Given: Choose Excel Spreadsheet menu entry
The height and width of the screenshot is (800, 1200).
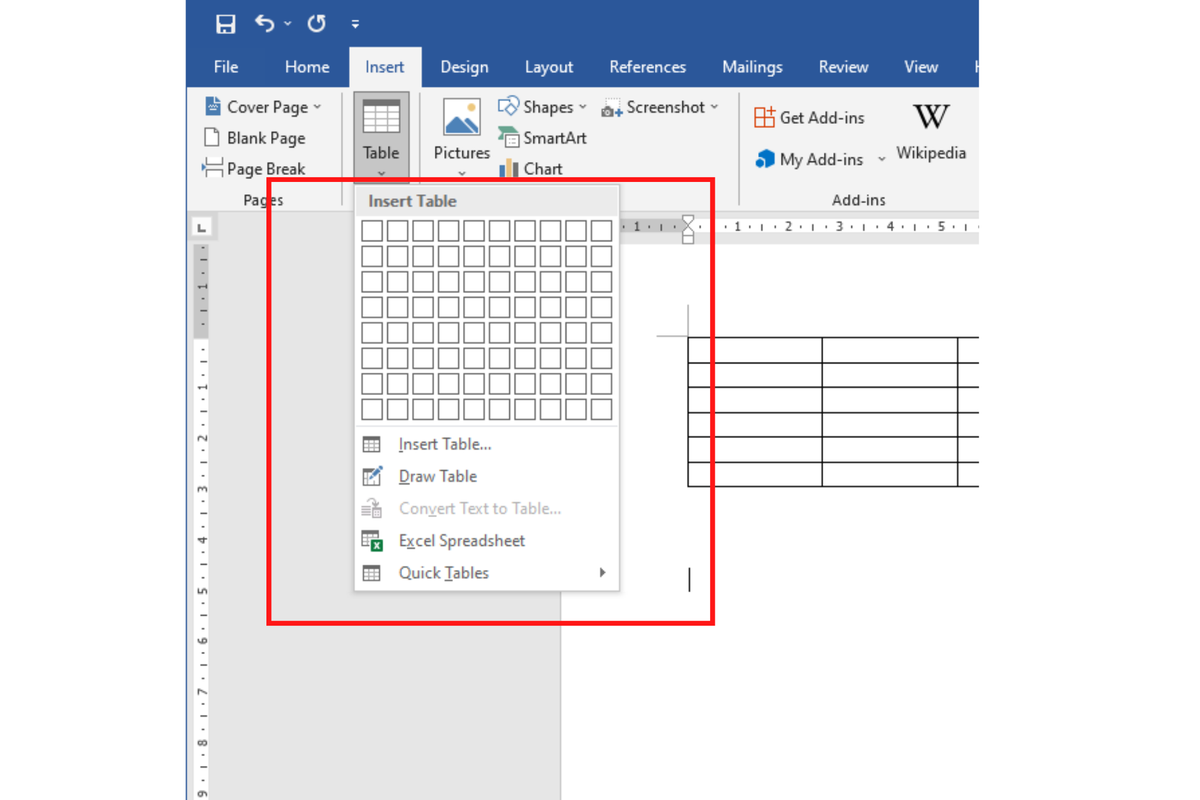Looking at the screenshot, I should point(462,541).
